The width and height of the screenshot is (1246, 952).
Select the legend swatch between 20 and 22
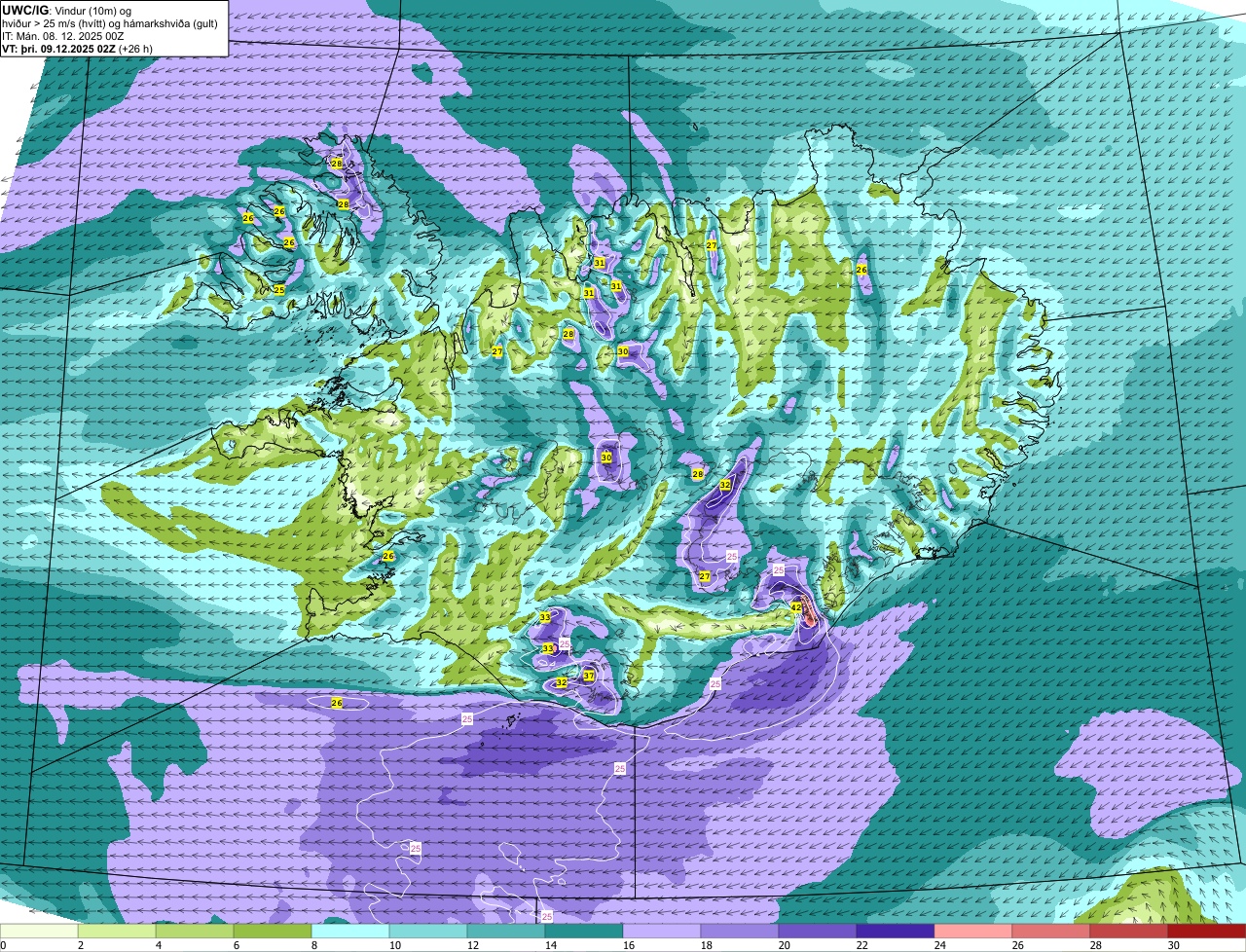click(x=818, y=931)
